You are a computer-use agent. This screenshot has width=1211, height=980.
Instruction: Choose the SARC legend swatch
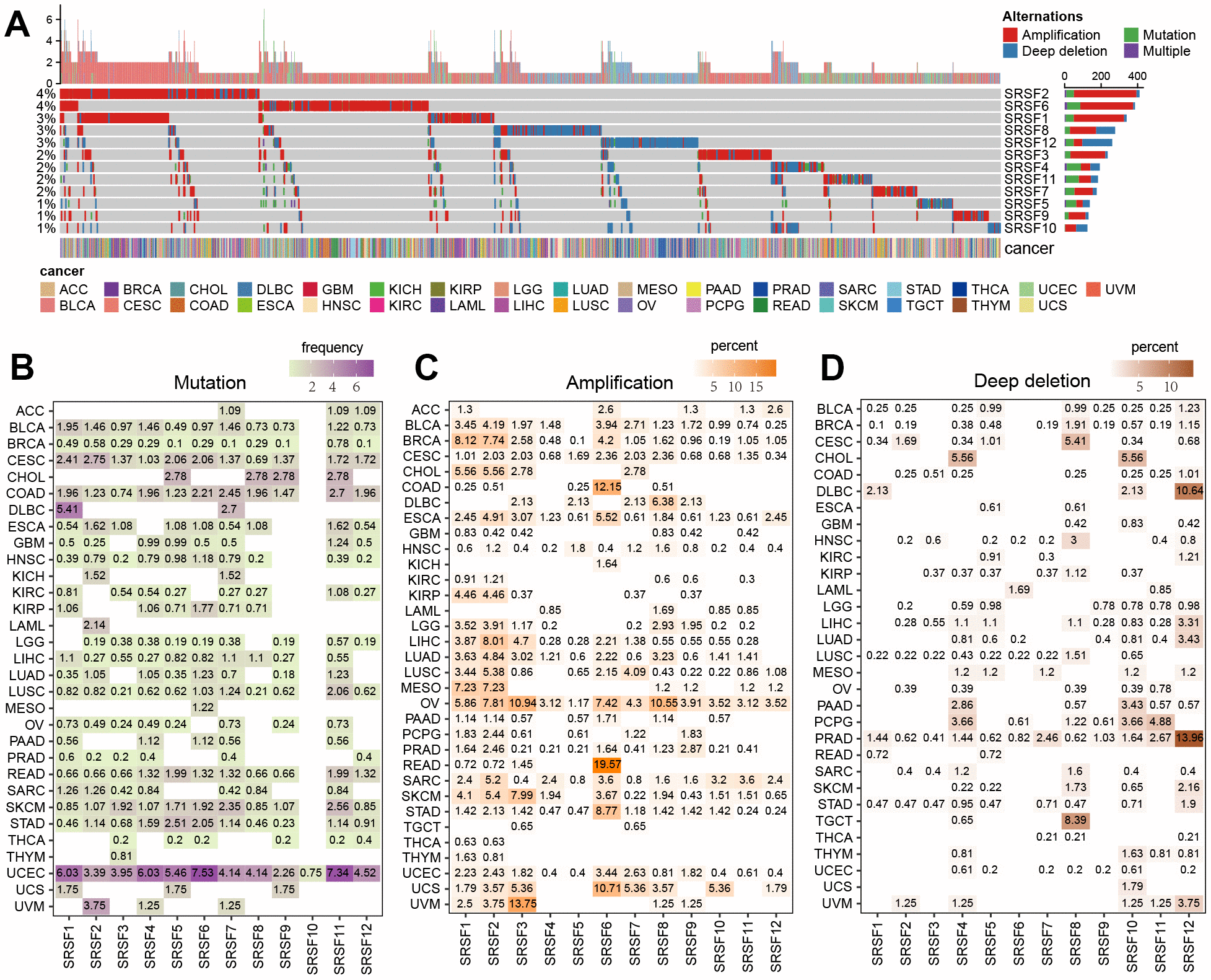(827, 289)
